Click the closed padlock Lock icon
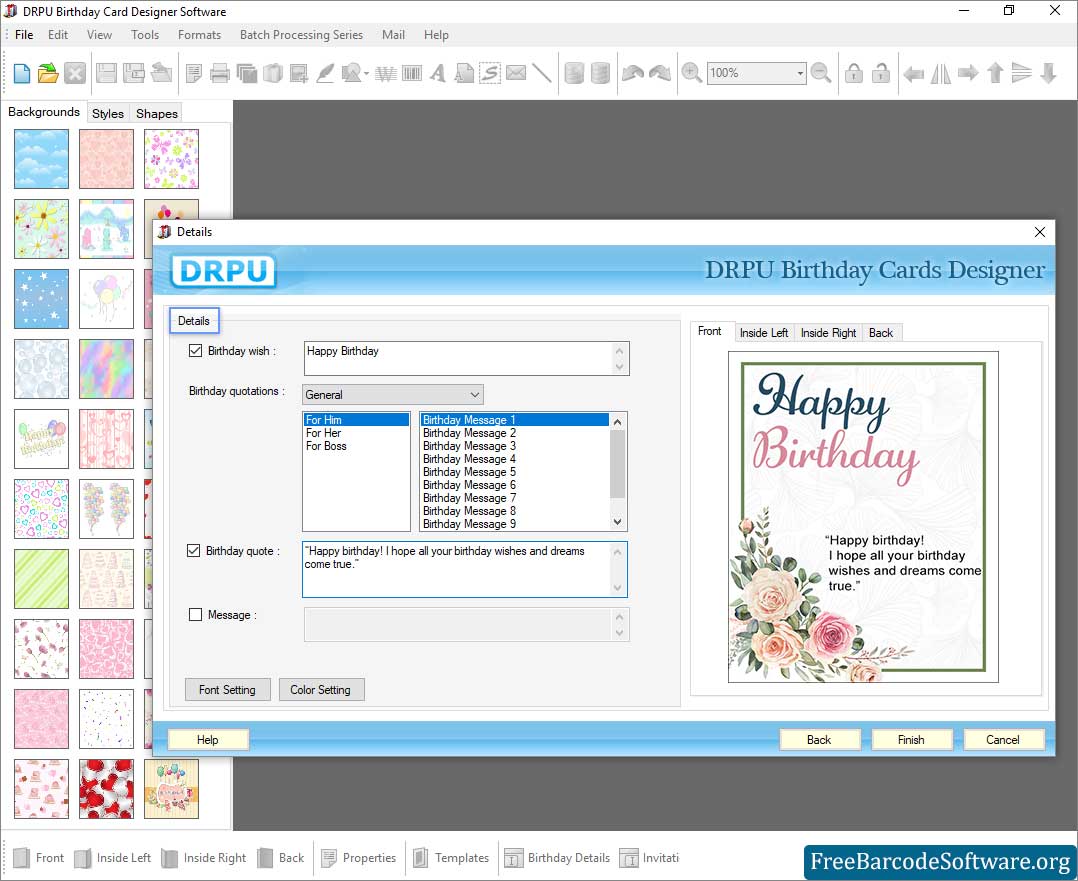1078x881 pixels. tap(854, 73)
